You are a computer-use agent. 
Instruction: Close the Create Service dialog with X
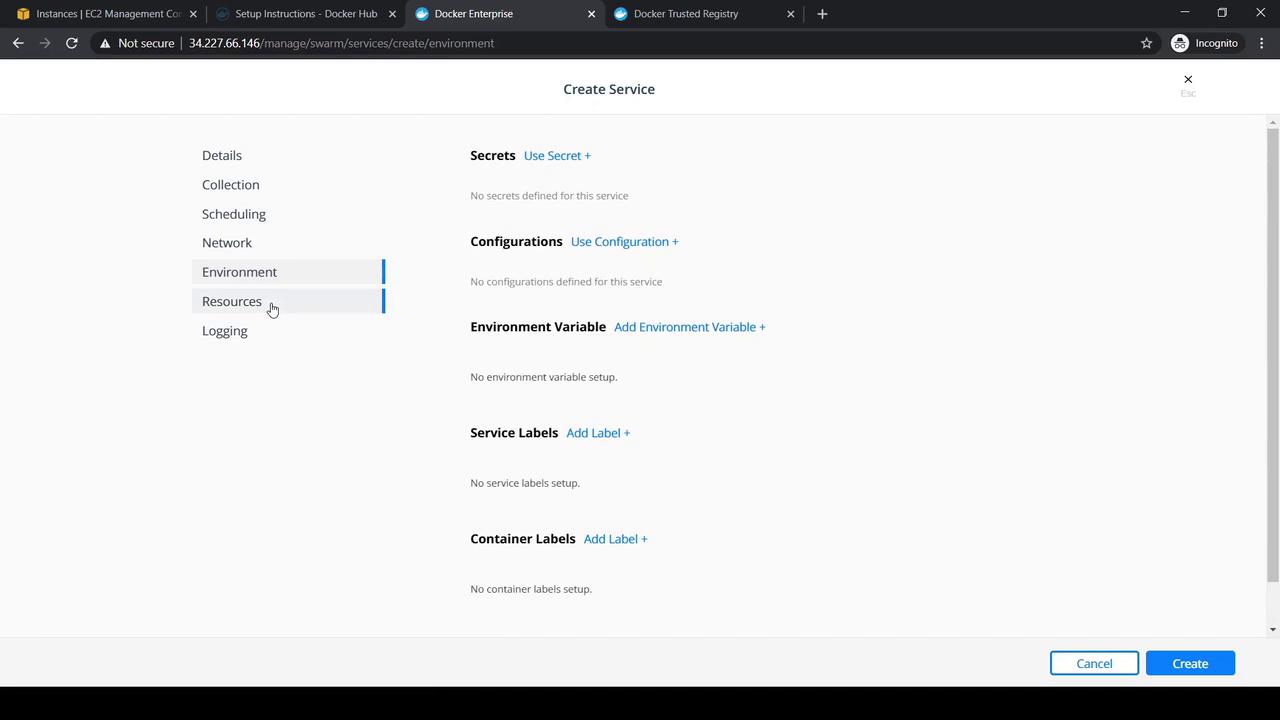pyautogui.click(x=1188, y=80)
